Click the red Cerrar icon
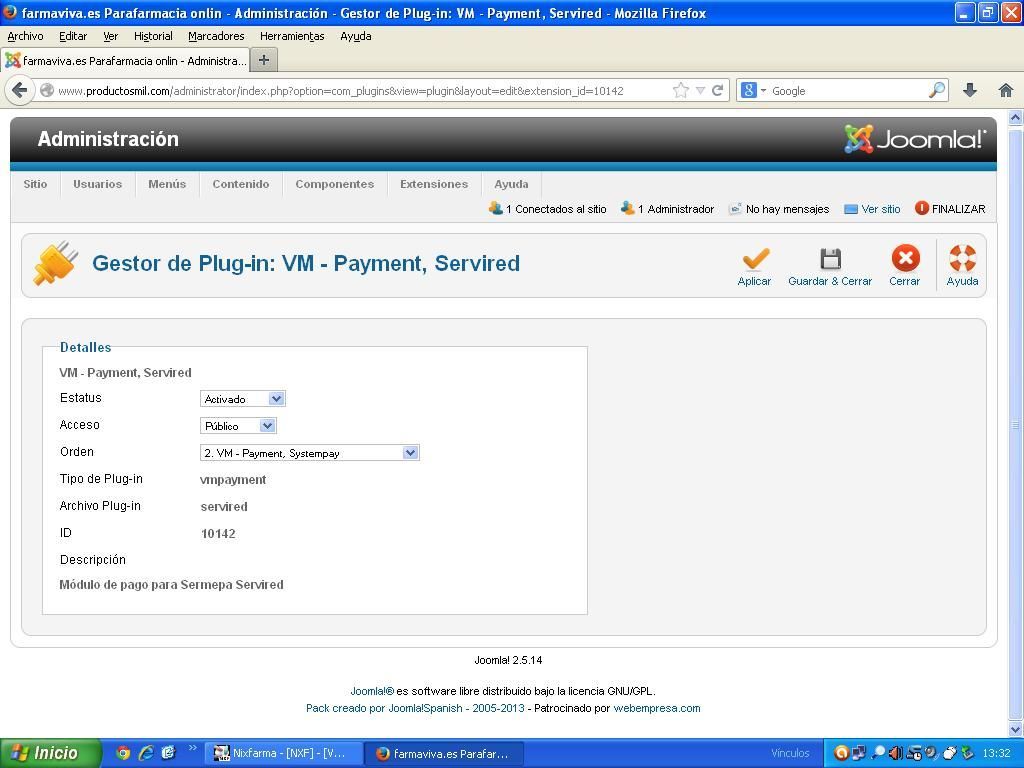Viewport: 1024px width, 768px height. coord(905,258)
